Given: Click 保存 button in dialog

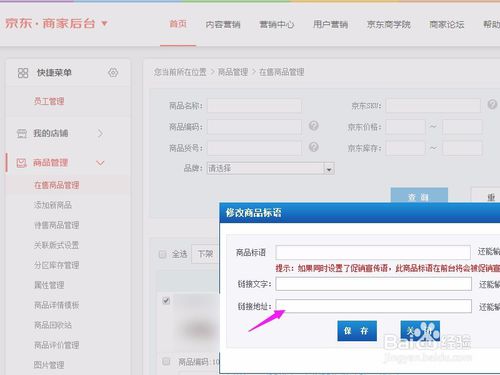Looking at the screenshot, I should point(357,331).
